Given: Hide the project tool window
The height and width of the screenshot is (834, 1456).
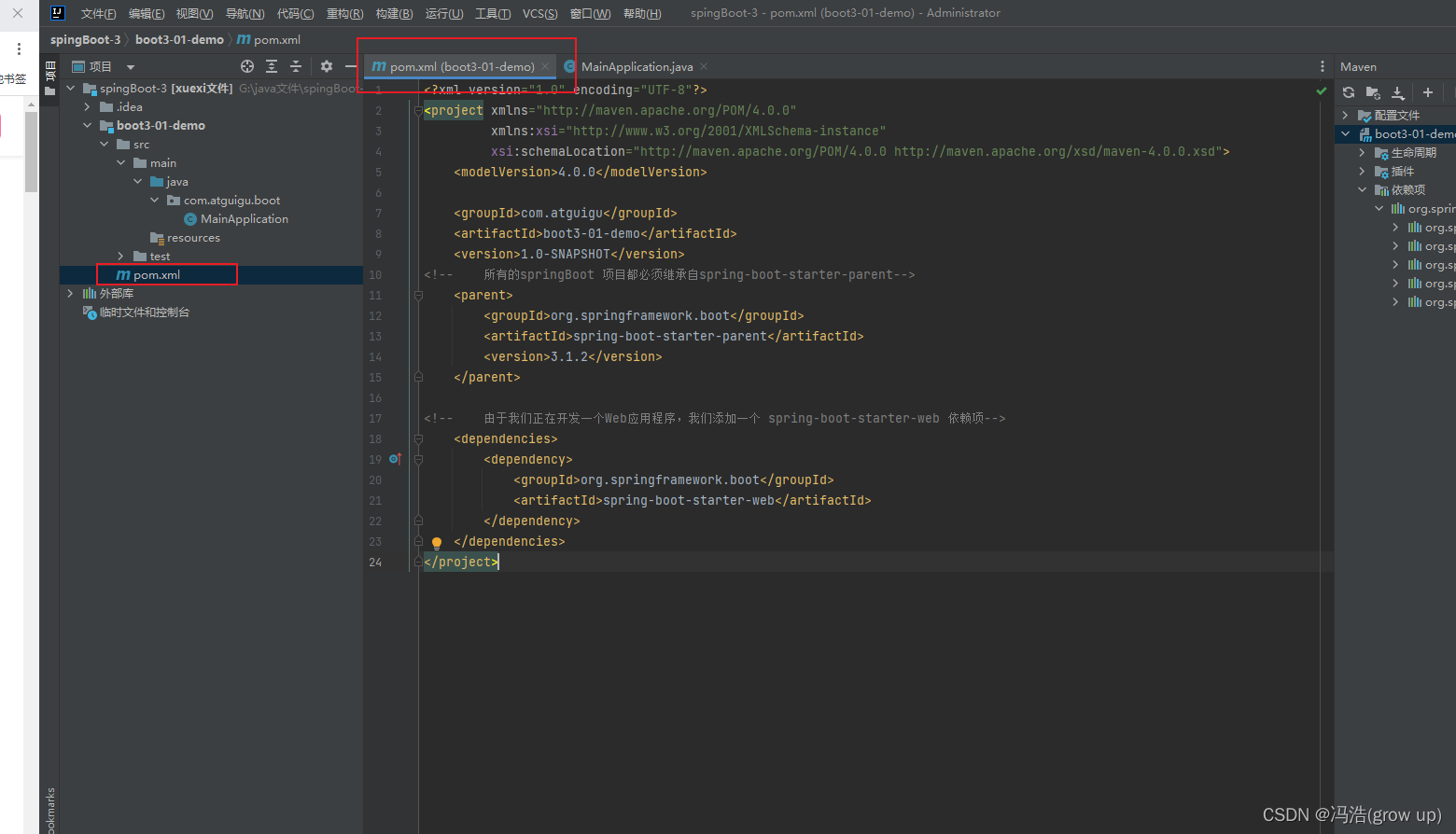Looking at the screenshot, I should coord(350,66).
